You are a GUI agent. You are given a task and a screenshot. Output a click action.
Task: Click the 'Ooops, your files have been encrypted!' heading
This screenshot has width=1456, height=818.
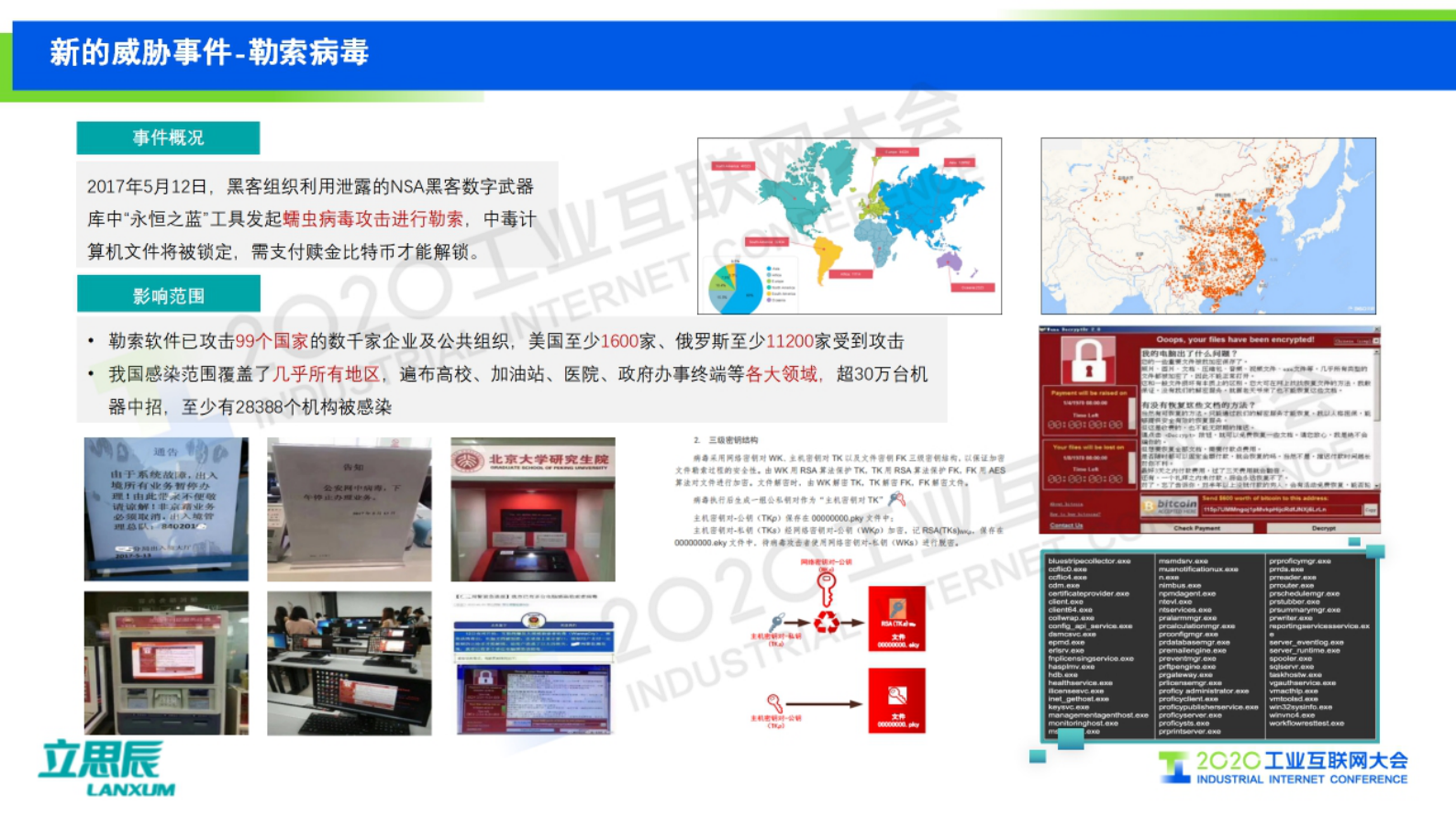1235,339
